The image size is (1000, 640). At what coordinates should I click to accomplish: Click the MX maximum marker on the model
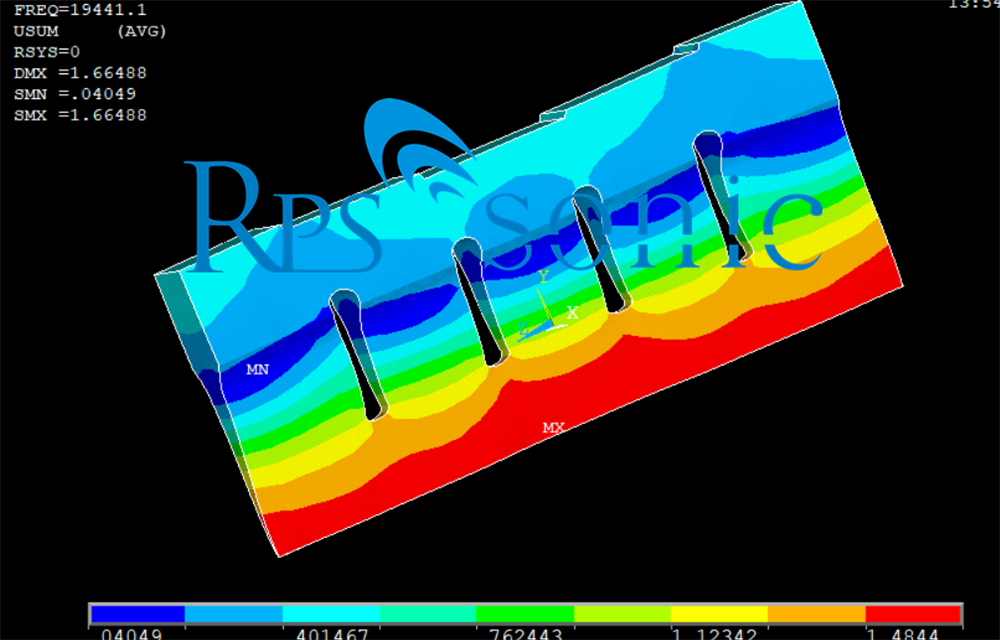tap(554, 428)
